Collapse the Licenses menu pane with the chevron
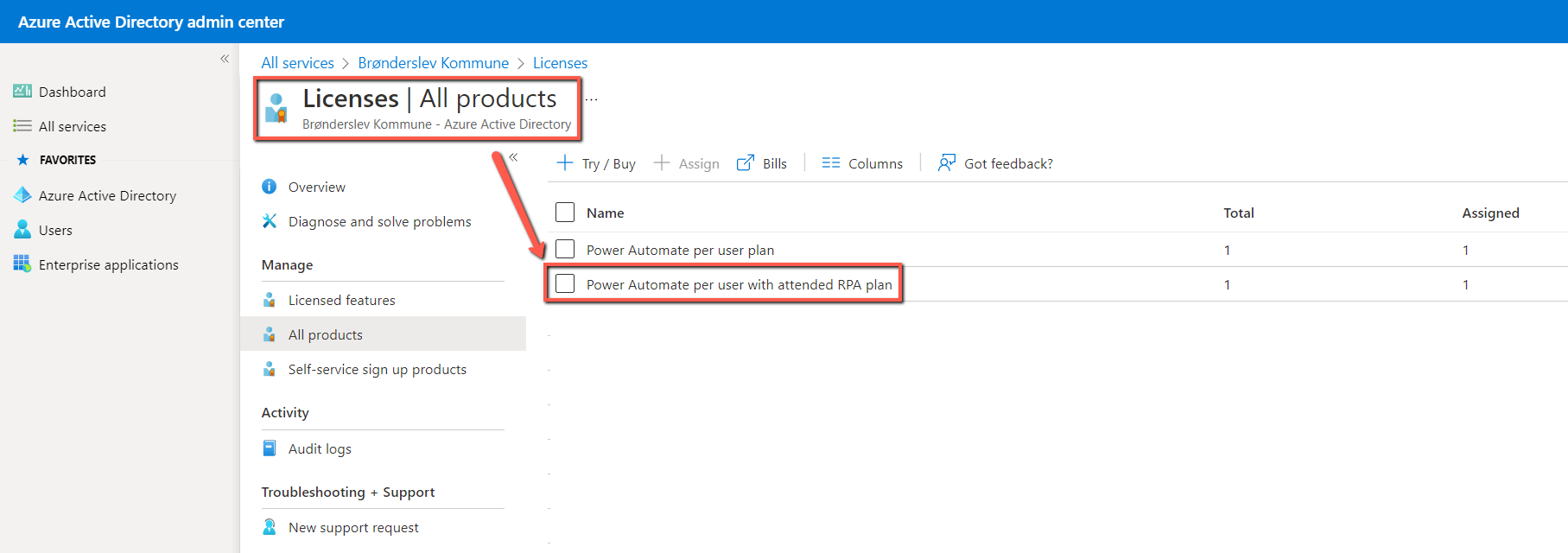This screenshot has height=553, width=1568. tap(513, 157)
